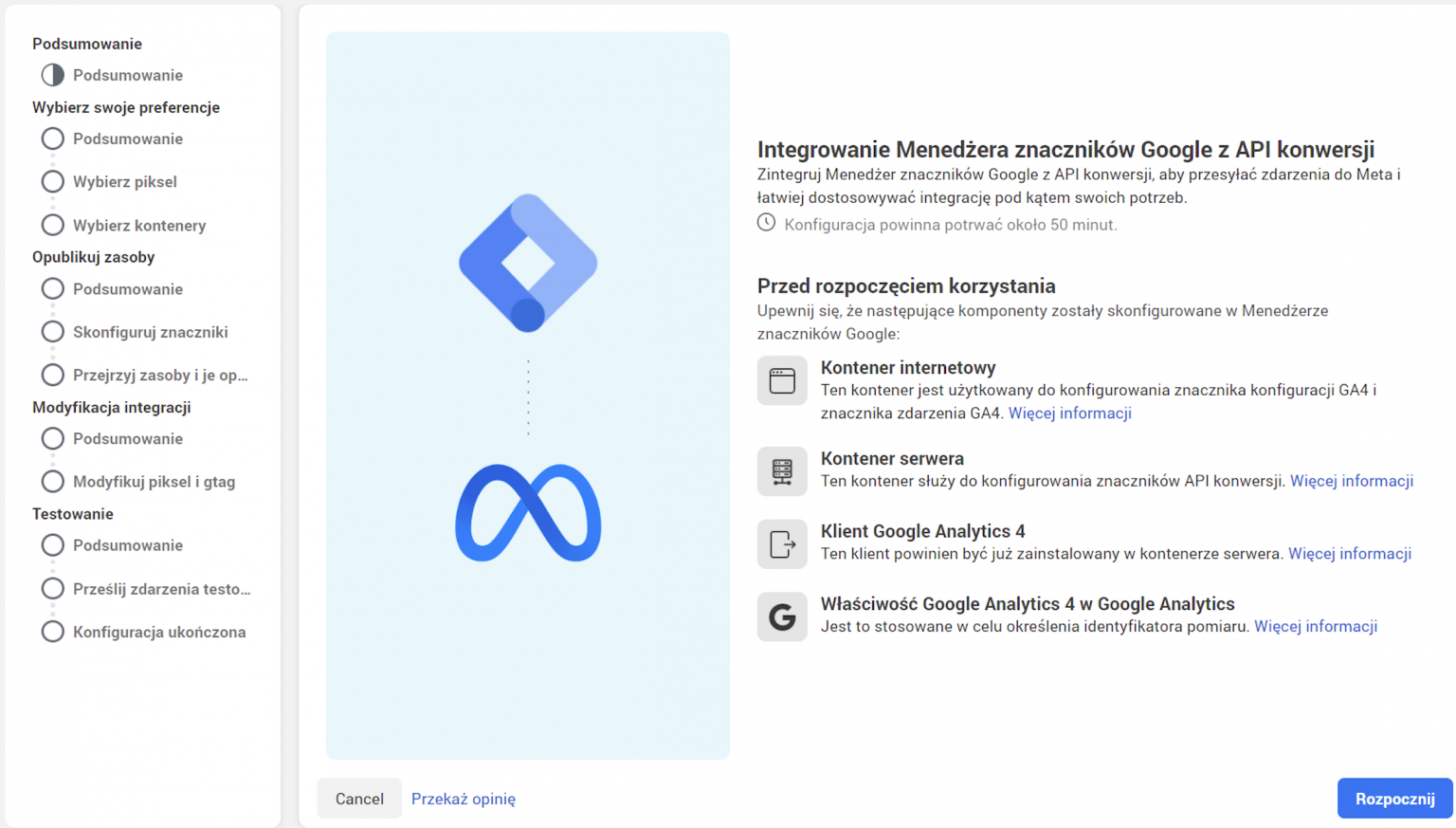Go to the Konfiguracja ukończona step
This screenshot has height=828, width=1456.
pyautogui.click(x=159, y=632)
